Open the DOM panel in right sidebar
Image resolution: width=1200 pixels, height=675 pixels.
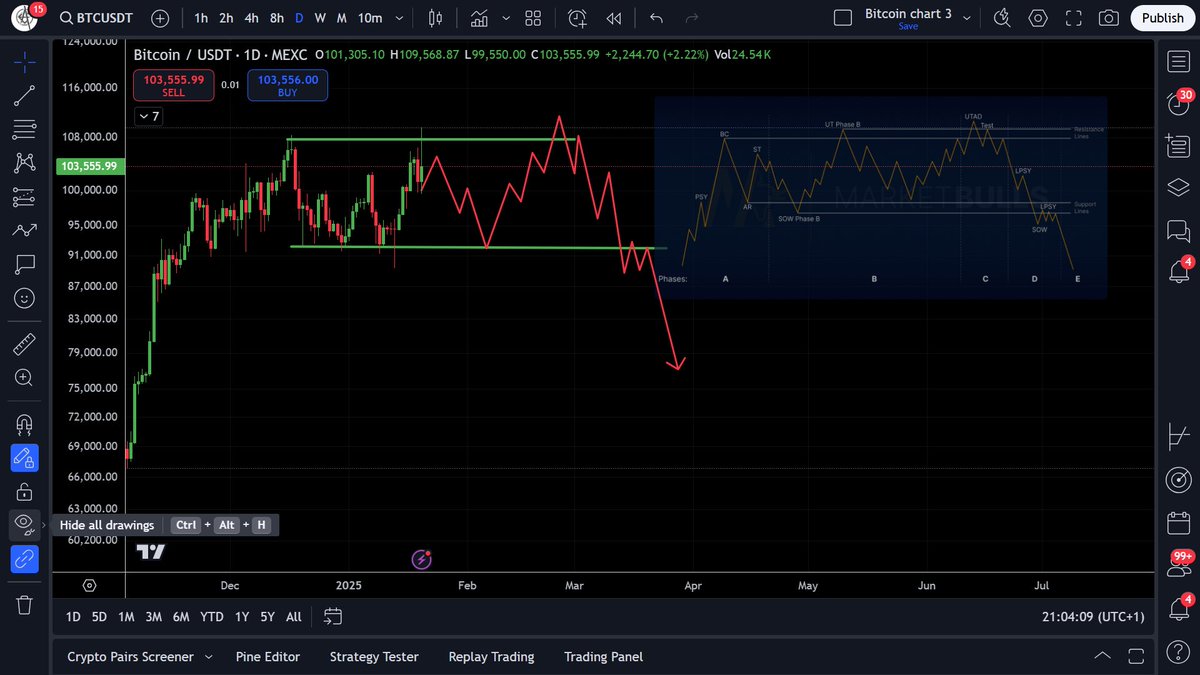point(1177,438)
